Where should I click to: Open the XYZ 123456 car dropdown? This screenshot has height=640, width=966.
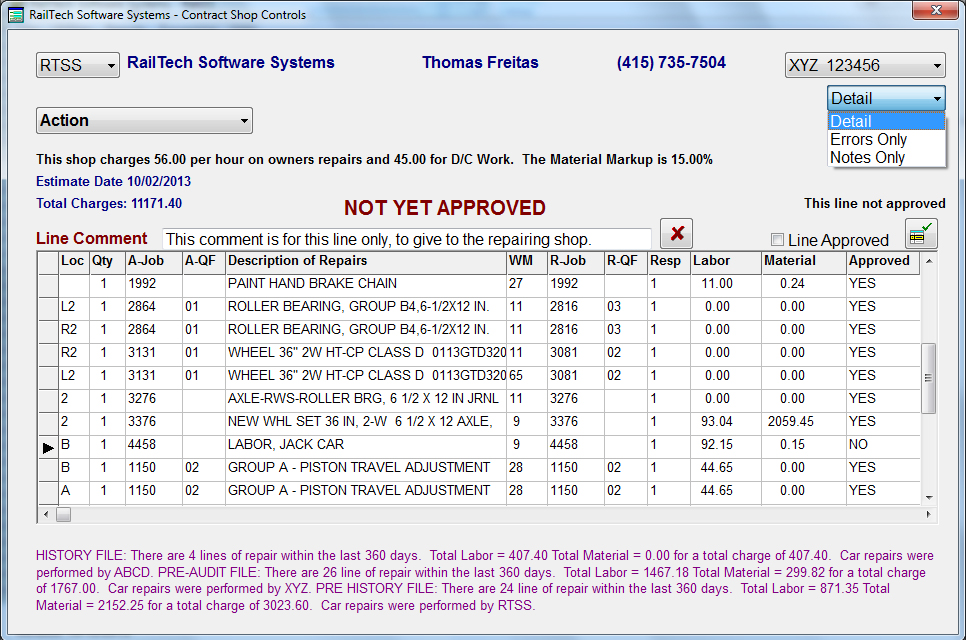click(865, 65)
